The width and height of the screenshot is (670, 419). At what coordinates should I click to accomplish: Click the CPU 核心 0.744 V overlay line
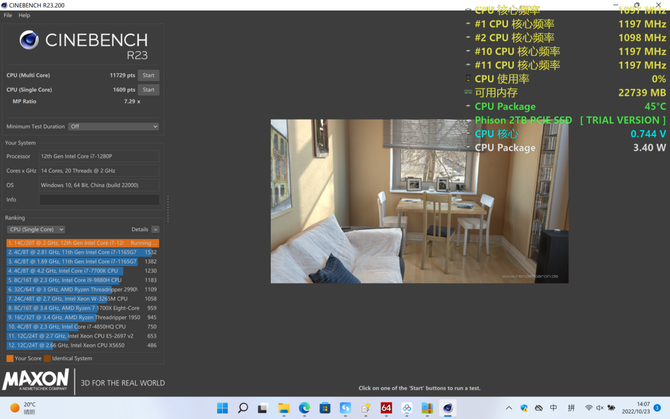point(566,134)
